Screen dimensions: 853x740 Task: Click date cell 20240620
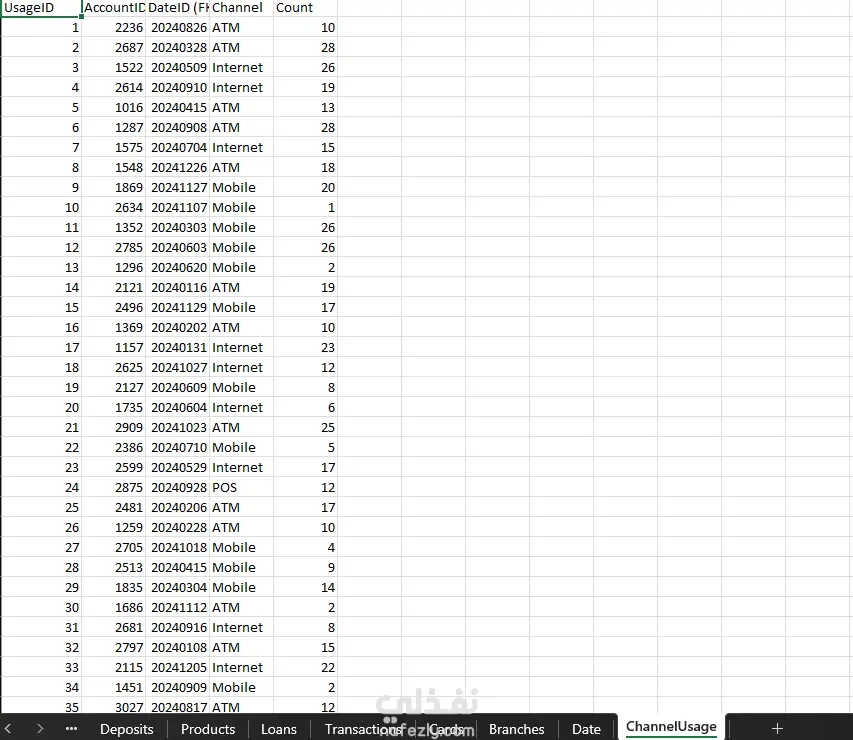coord(177,267)
